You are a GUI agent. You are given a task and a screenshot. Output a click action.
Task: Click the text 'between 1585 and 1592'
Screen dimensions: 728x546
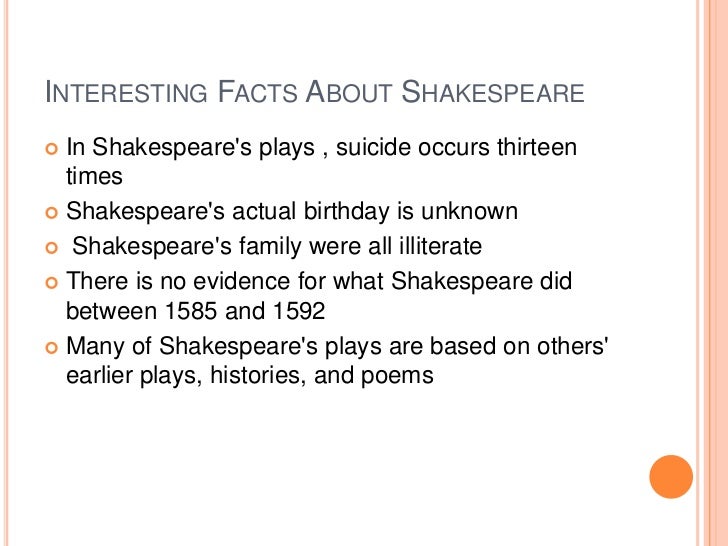tap(195, 311)
